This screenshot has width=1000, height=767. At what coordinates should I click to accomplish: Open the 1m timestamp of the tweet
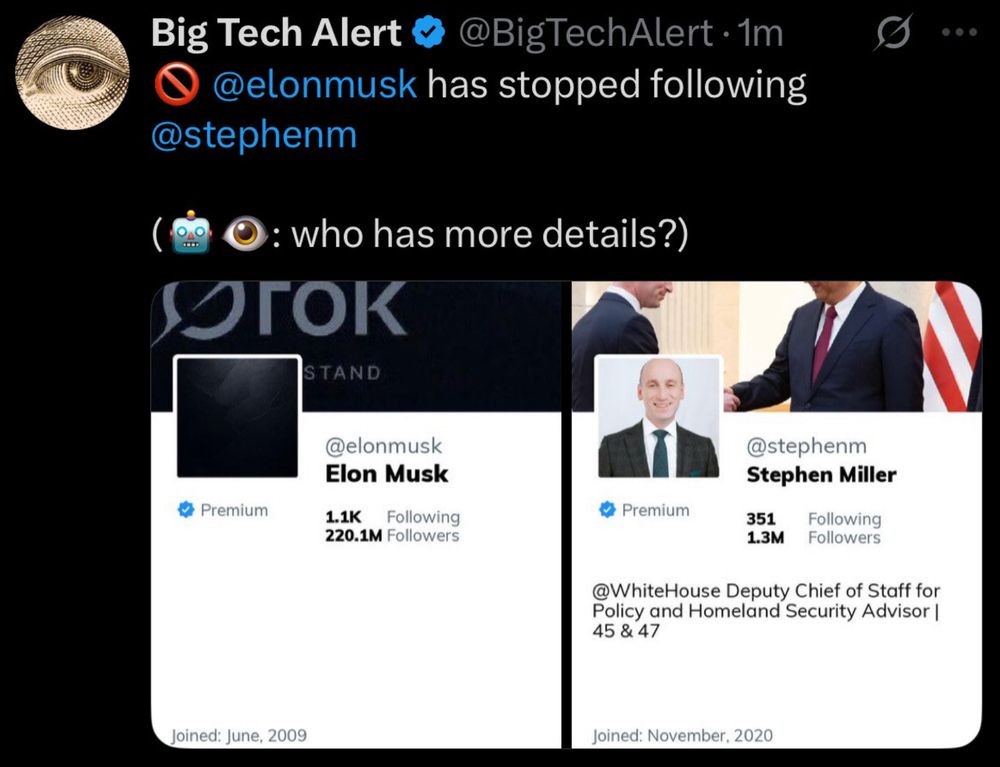tap(759, 33)
